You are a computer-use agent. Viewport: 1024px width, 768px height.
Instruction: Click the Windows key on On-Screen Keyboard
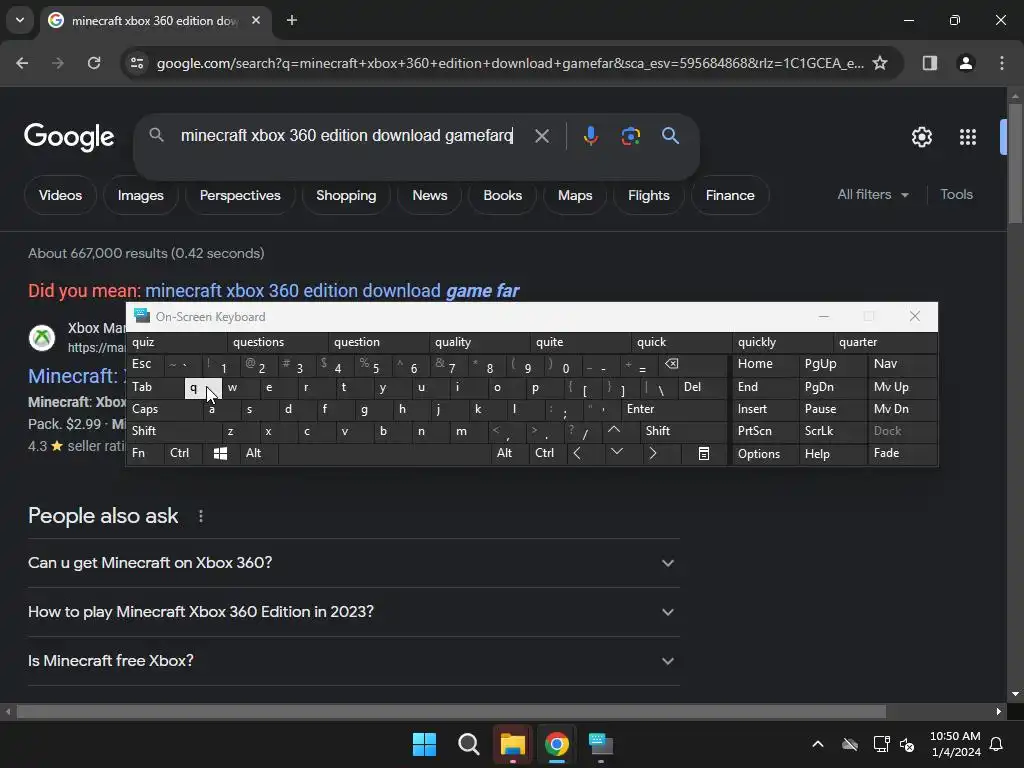coord(220,454)
